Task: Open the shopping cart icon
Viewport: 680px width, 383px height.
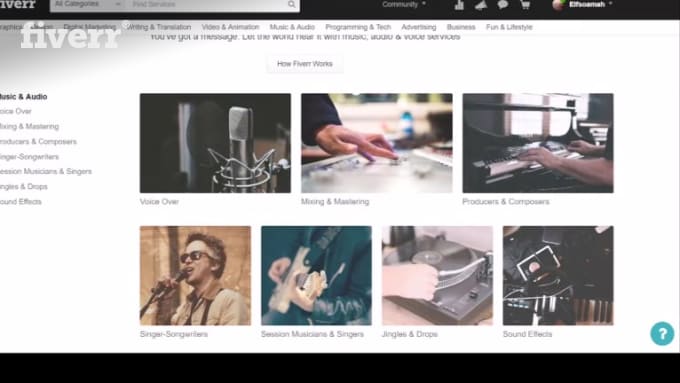Action: tap(525, 5)
